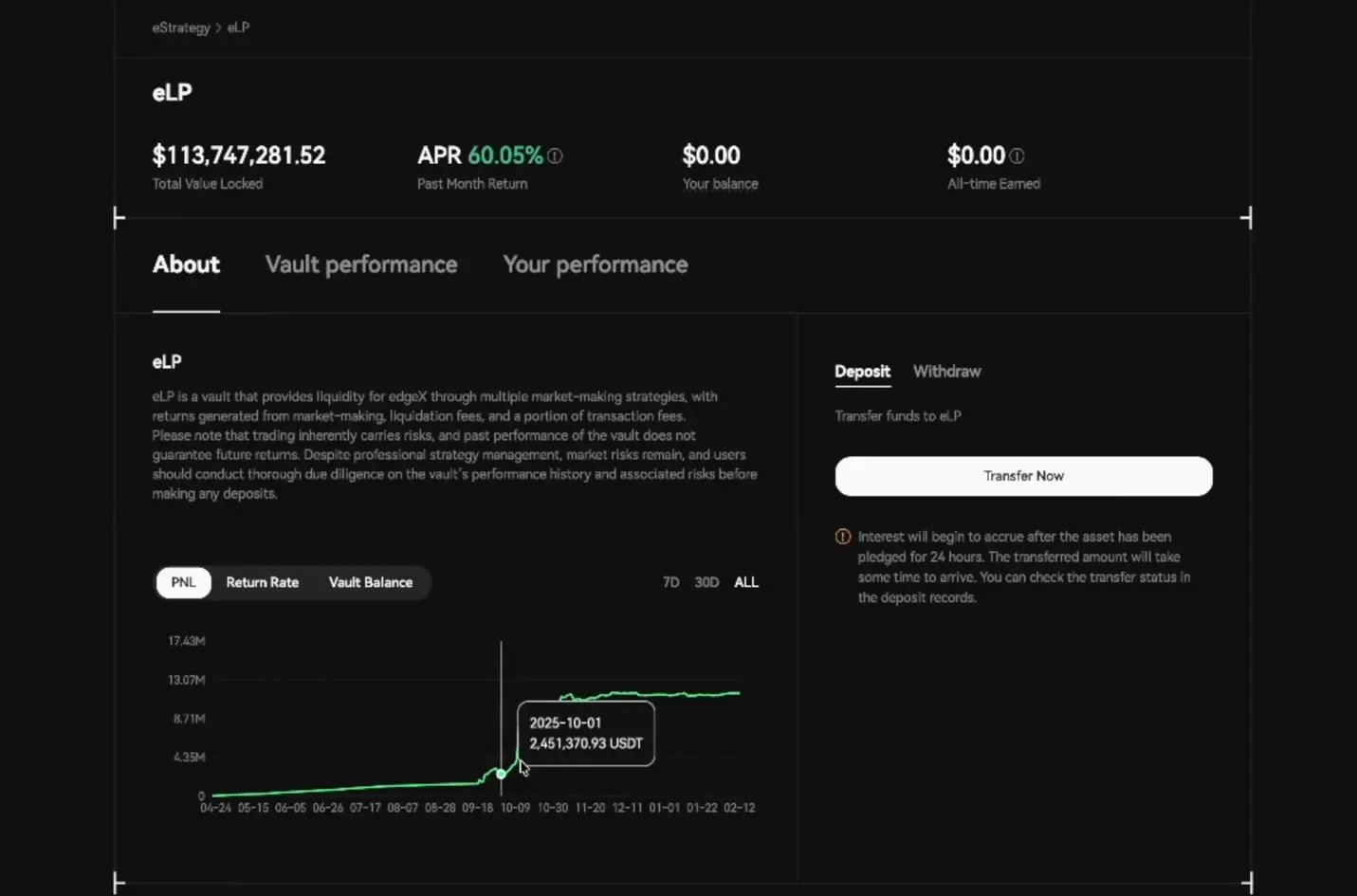Image resolution: width=1357 pixels, height=896 pixels.
Task: Click the Your balance $0.00 value
Action: [x=711, y=155]
